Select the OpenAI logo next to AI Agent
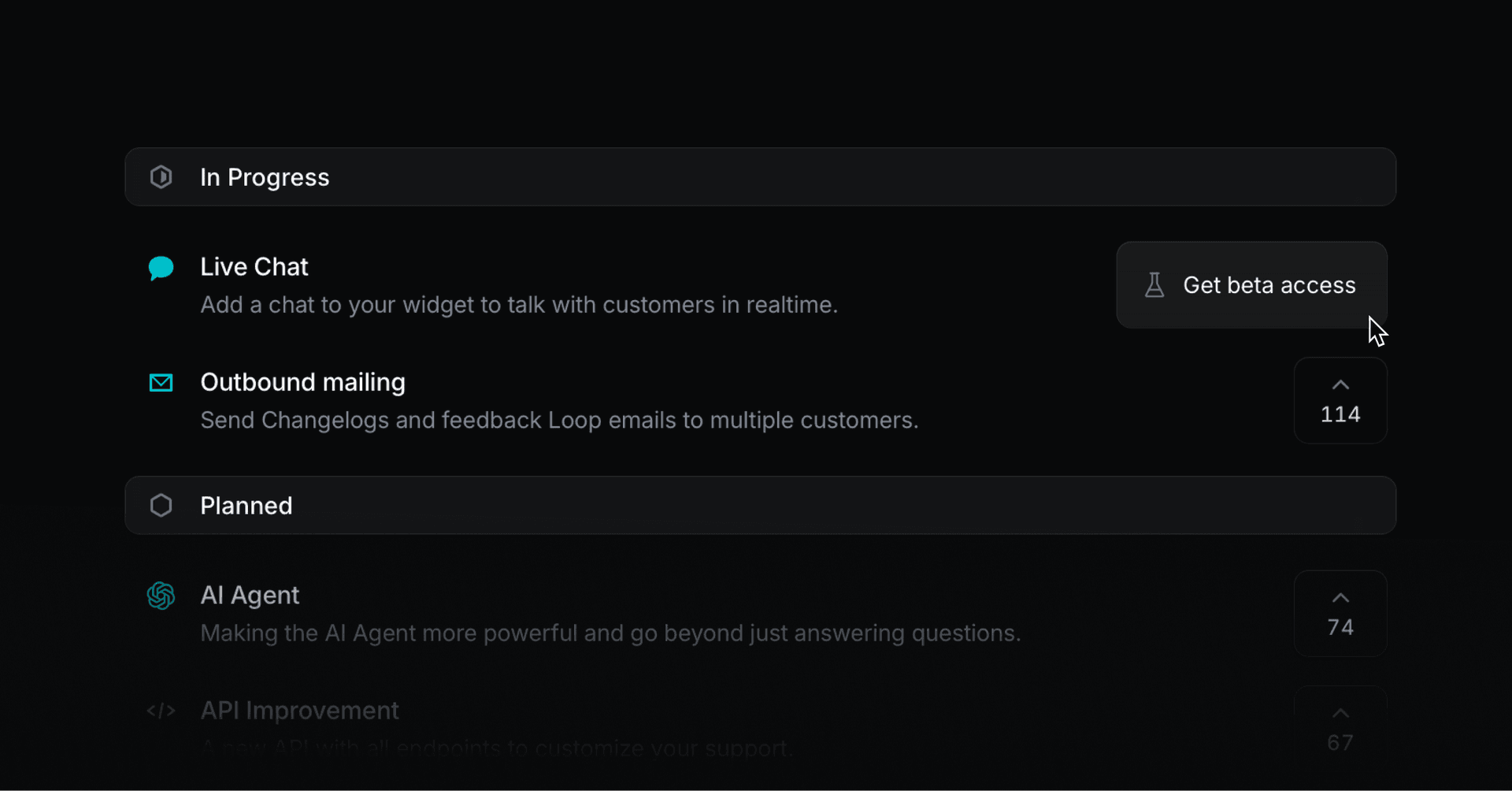Viewport: 1512px width, 791px height. click(x=161, y=596)
